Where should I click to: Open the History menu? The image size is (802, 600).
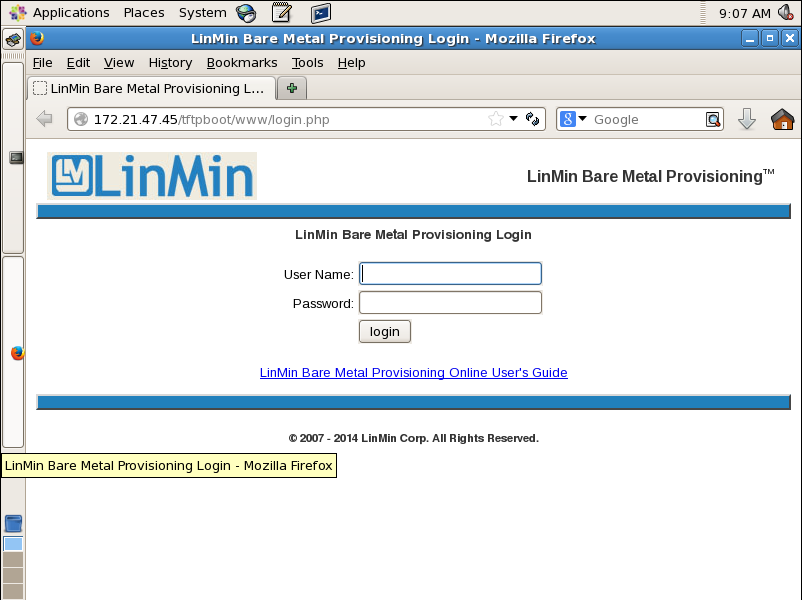click(170, 62)
